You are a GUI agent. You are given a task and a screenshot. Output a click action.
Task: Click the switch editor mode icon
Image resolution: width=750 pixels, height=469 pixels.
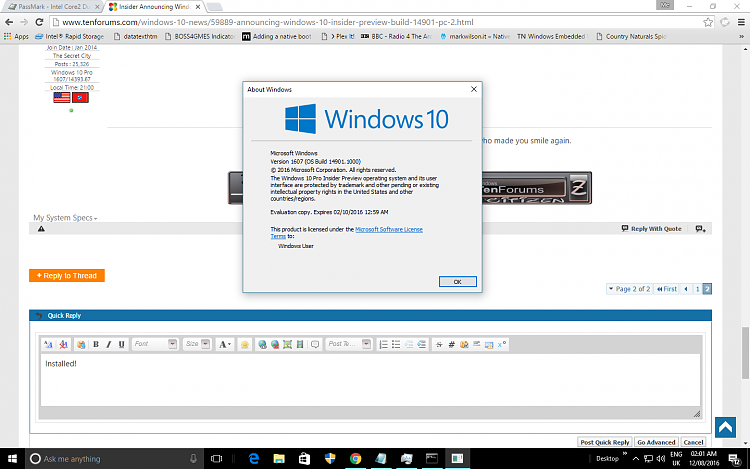tap(48, 344)
